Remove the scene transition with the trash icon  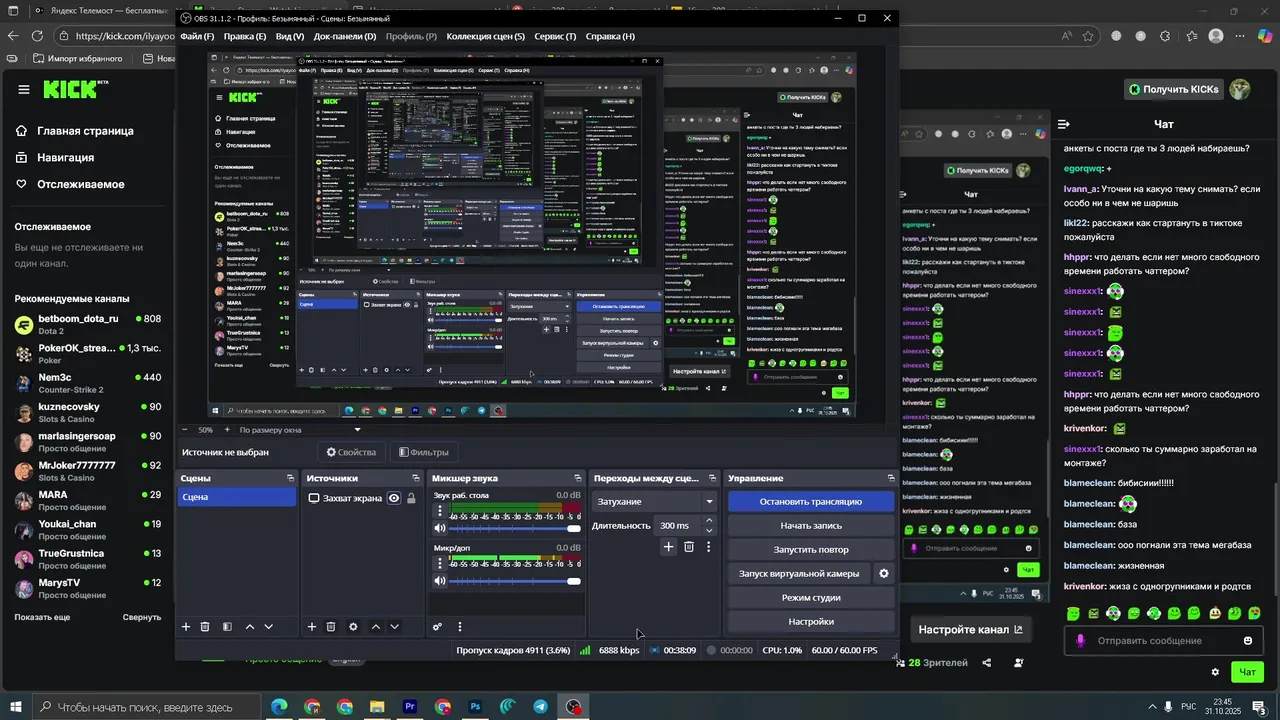tap(689, 547)
